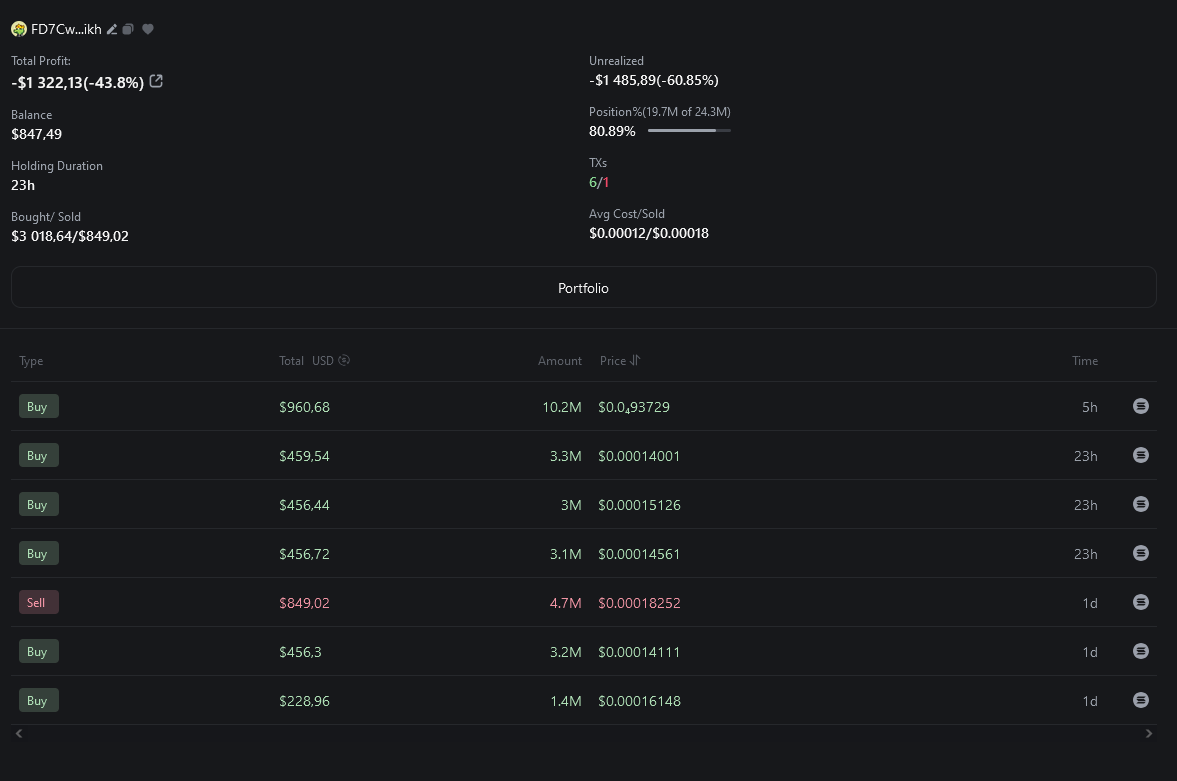Open transaction details for the $456,44 buy
The image size is (1177, 781).
click(x=1140, y=504)
